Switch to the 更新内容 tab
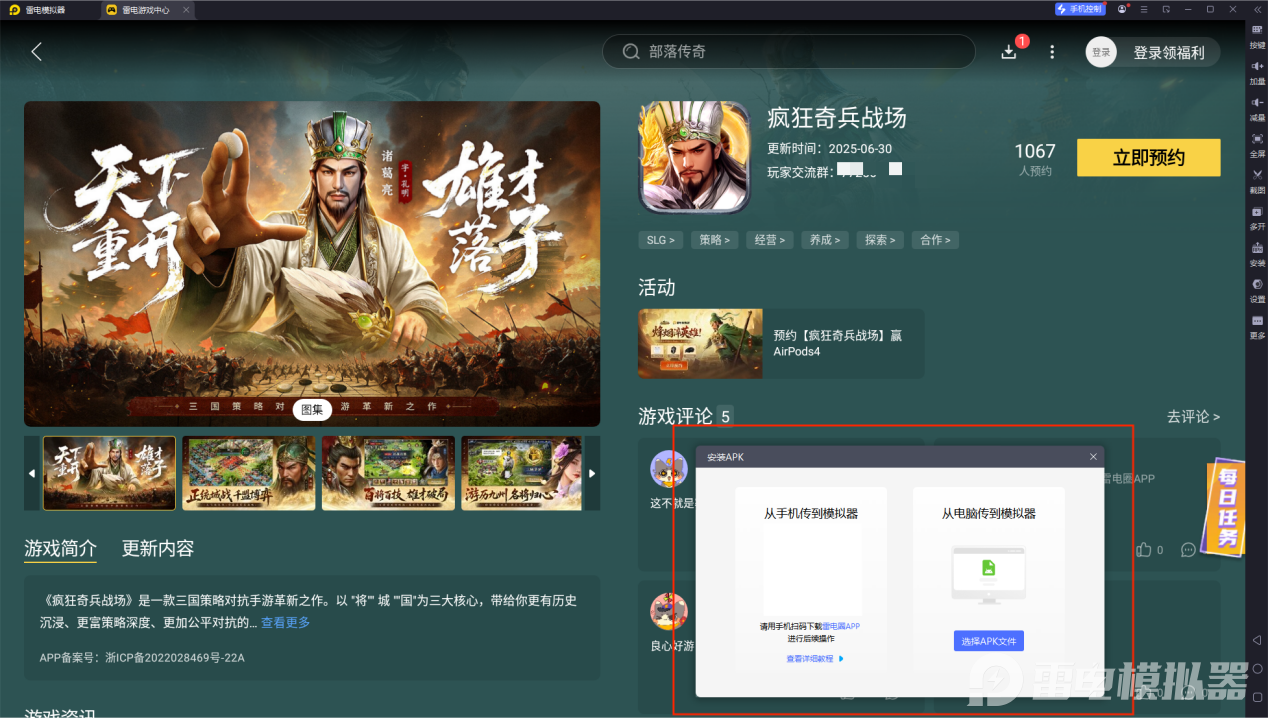Image resolution: width=1268 pixels, height=718 pixels. pos(158,548)
